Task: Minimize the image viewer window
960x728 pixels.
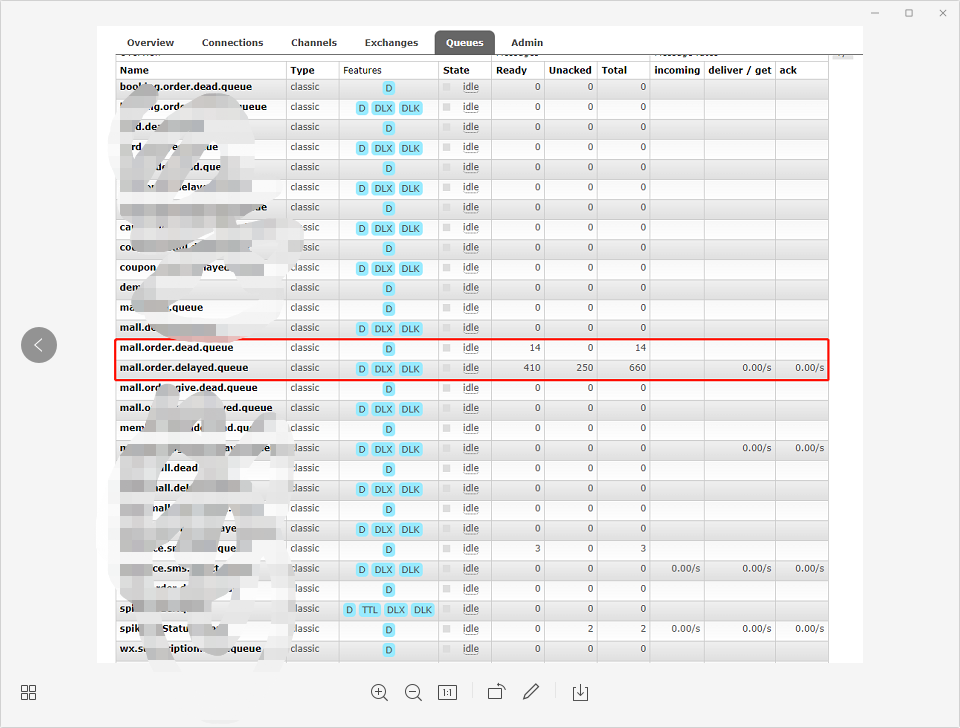Action: coord(875,13)
